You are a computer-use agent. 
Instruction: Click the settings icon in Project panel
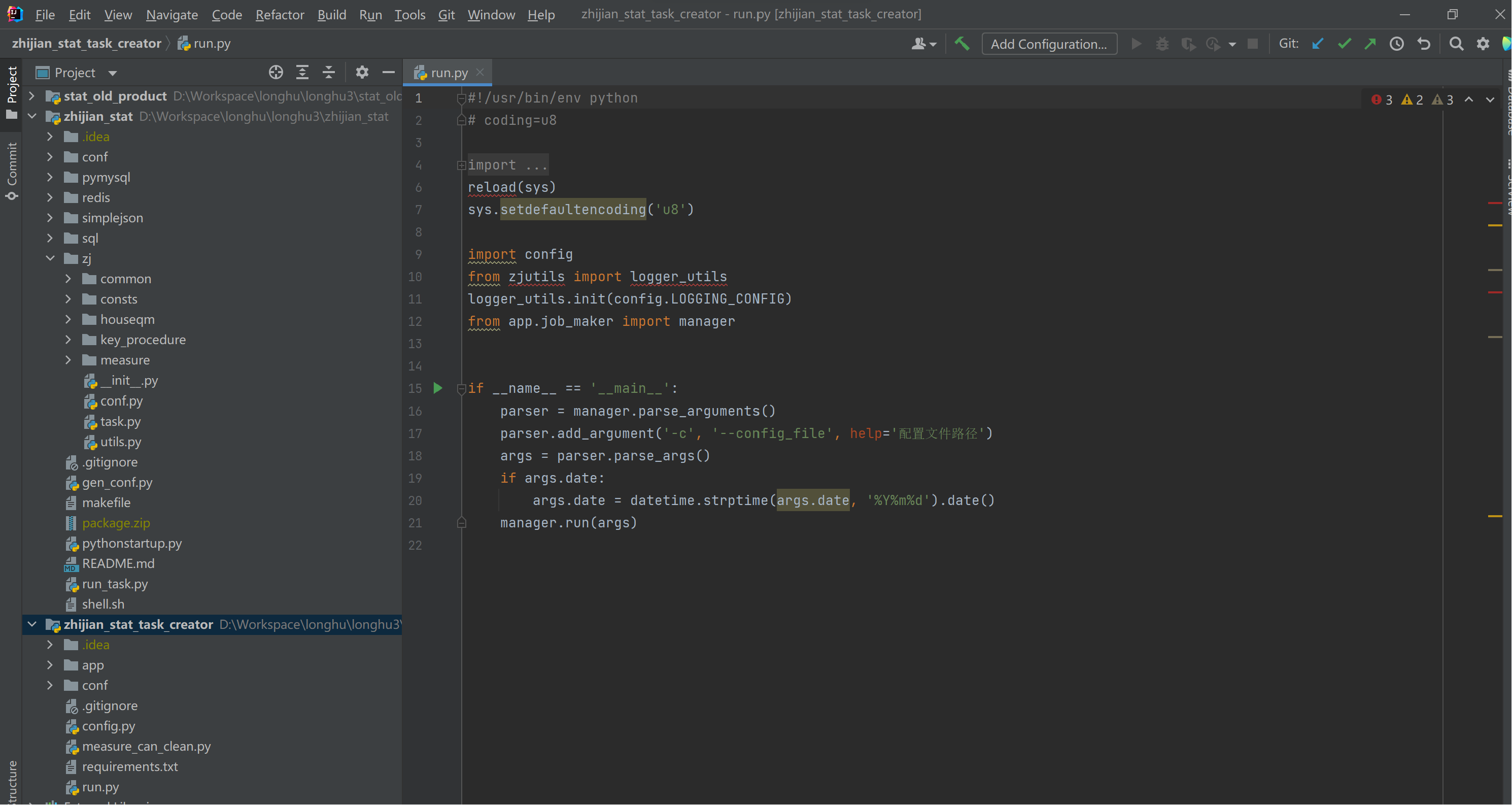pyautogui.click(x=362, y=72)
